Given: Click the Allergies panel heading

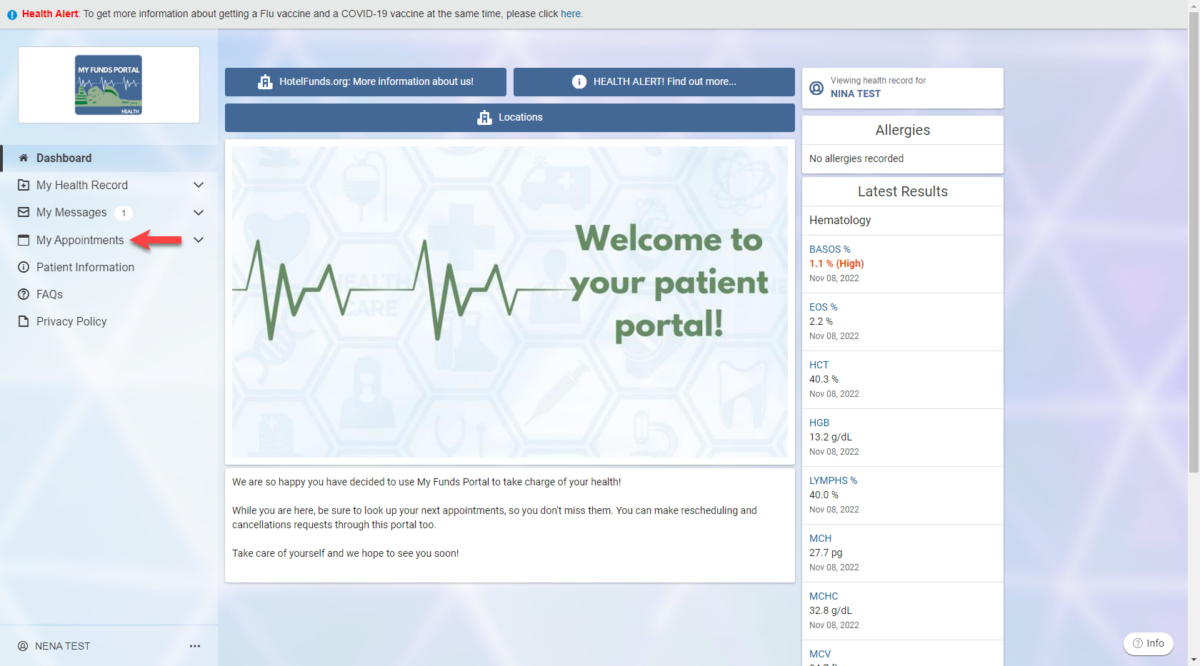Looking at the screenshot, I should point(903,130).
